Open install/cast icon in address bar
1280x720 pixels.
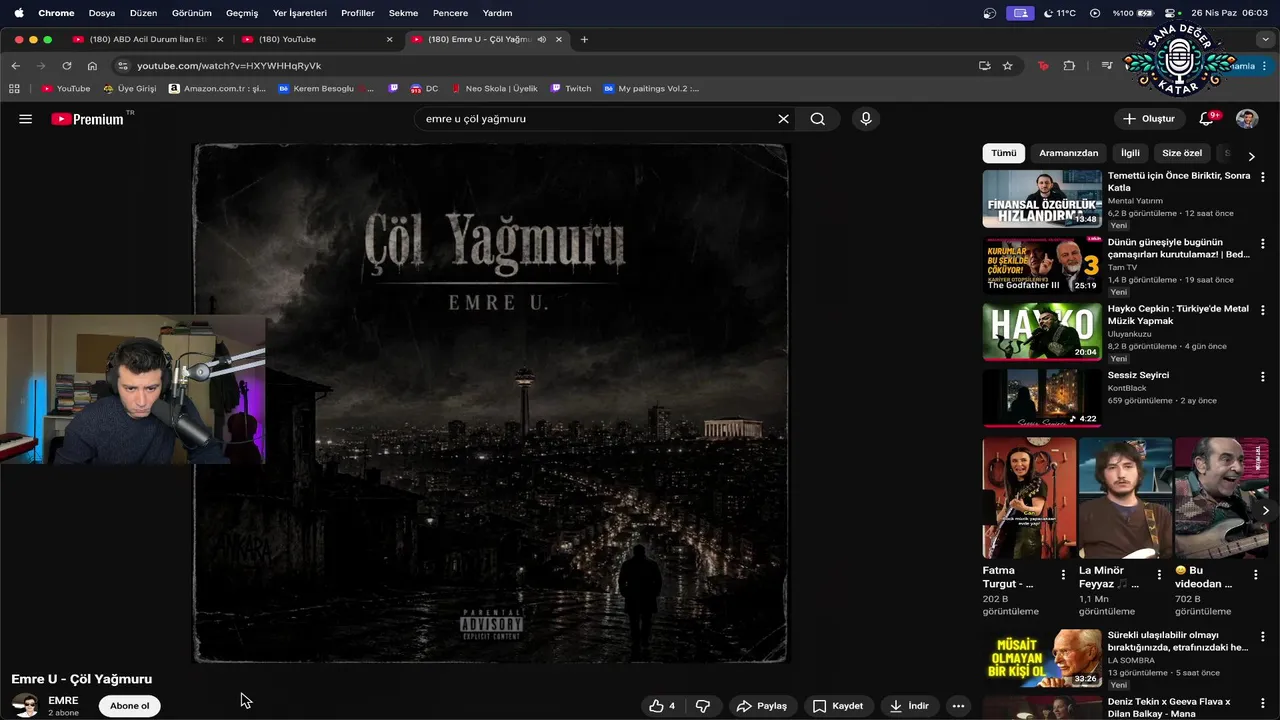[984, 66]
